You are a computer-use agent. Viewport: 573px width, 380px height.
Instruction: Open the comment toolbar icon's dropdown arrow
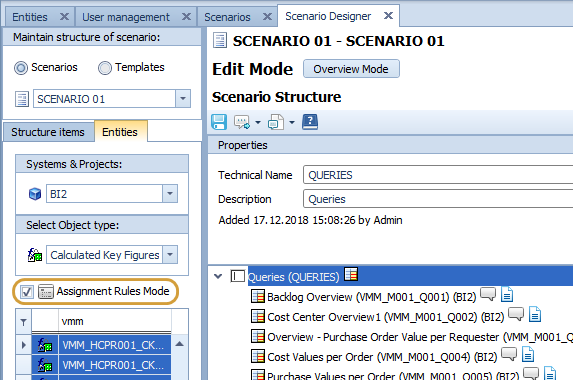(x=258, y=122)
